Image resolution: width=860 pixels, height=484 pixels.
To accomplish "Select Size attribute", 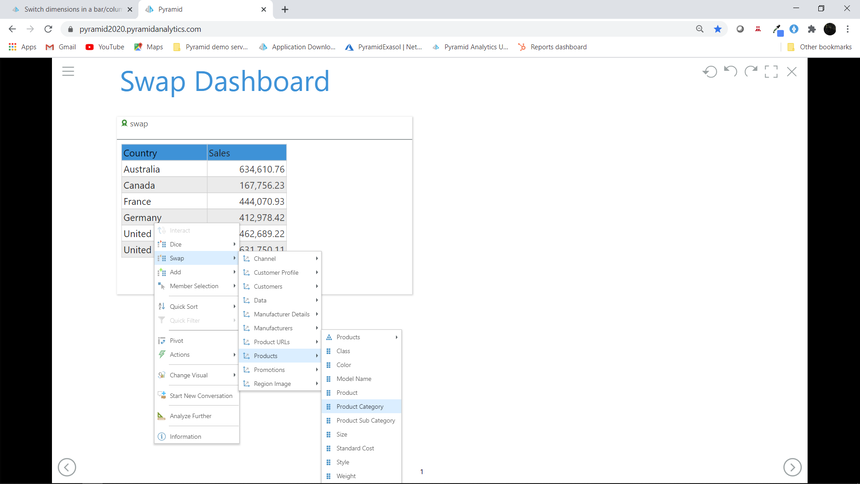I will (361, 435).
